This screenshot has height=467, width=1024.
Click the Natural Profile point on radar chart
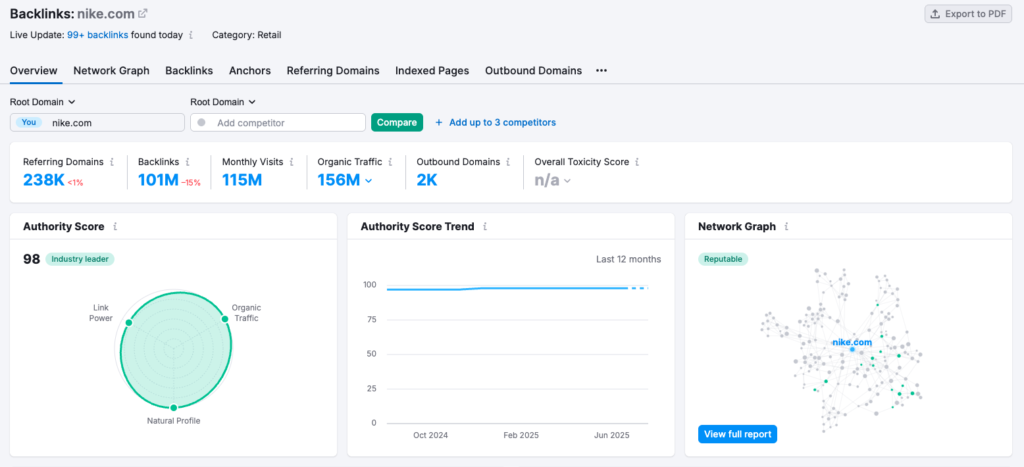(x=174, y=408)
